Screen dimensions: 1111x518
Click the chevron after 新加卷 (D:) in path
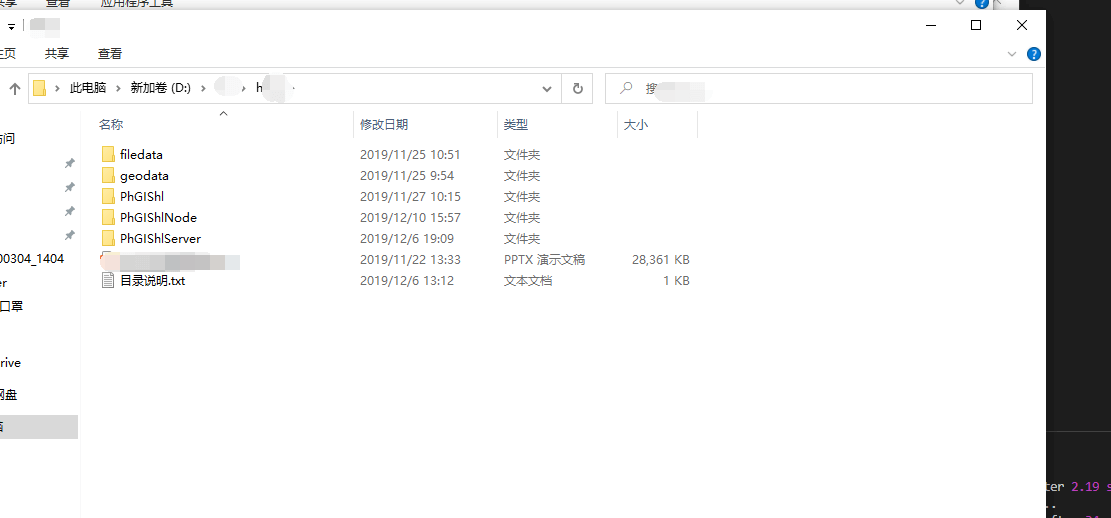(x=202, y=88)
